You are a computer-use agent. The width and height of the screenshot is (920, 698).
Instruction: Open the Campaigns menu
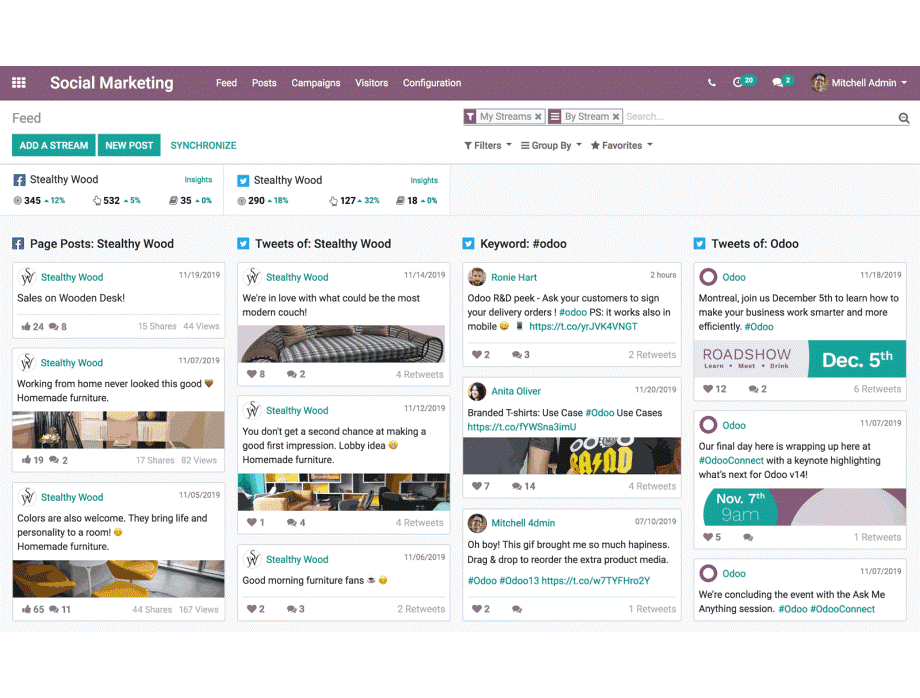tap(316, 83)
